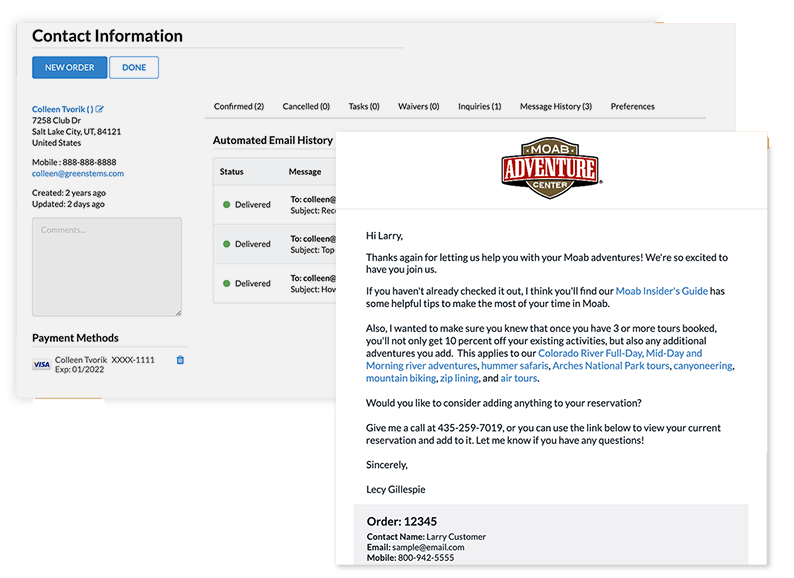Click the DONE button

click(x=134, y=67)
